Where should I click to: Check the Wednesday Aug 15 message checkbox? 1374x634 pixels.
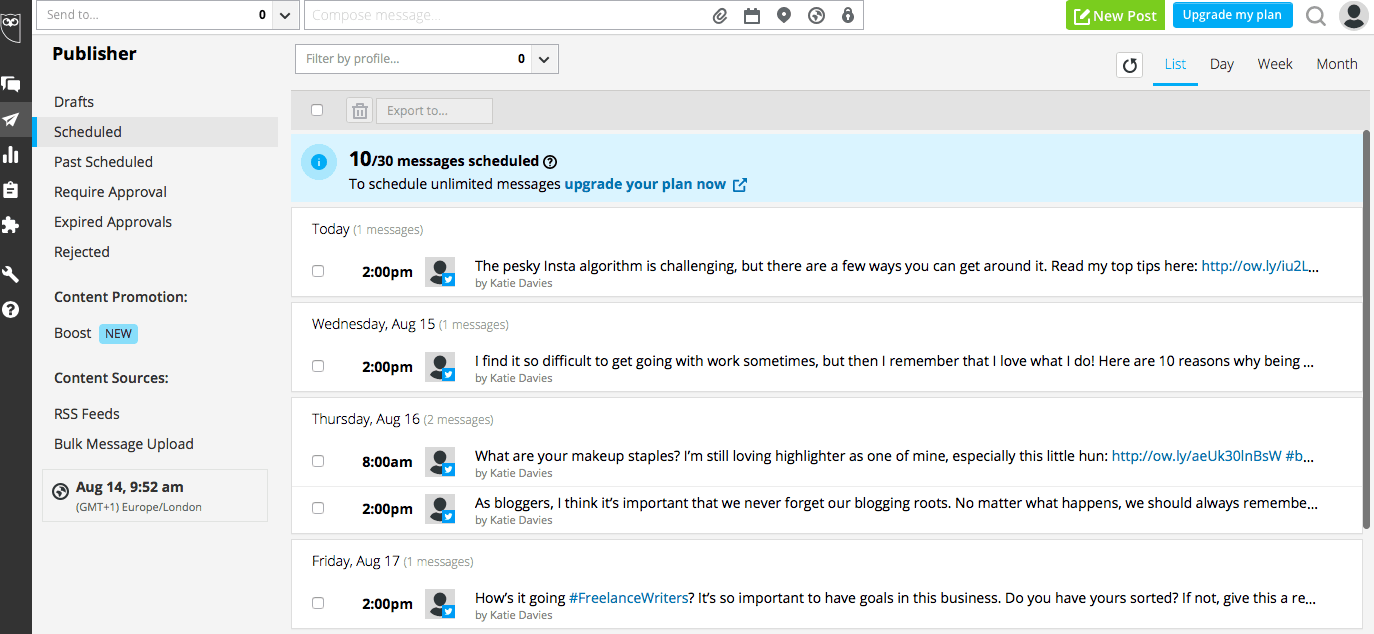click(318, 366)
